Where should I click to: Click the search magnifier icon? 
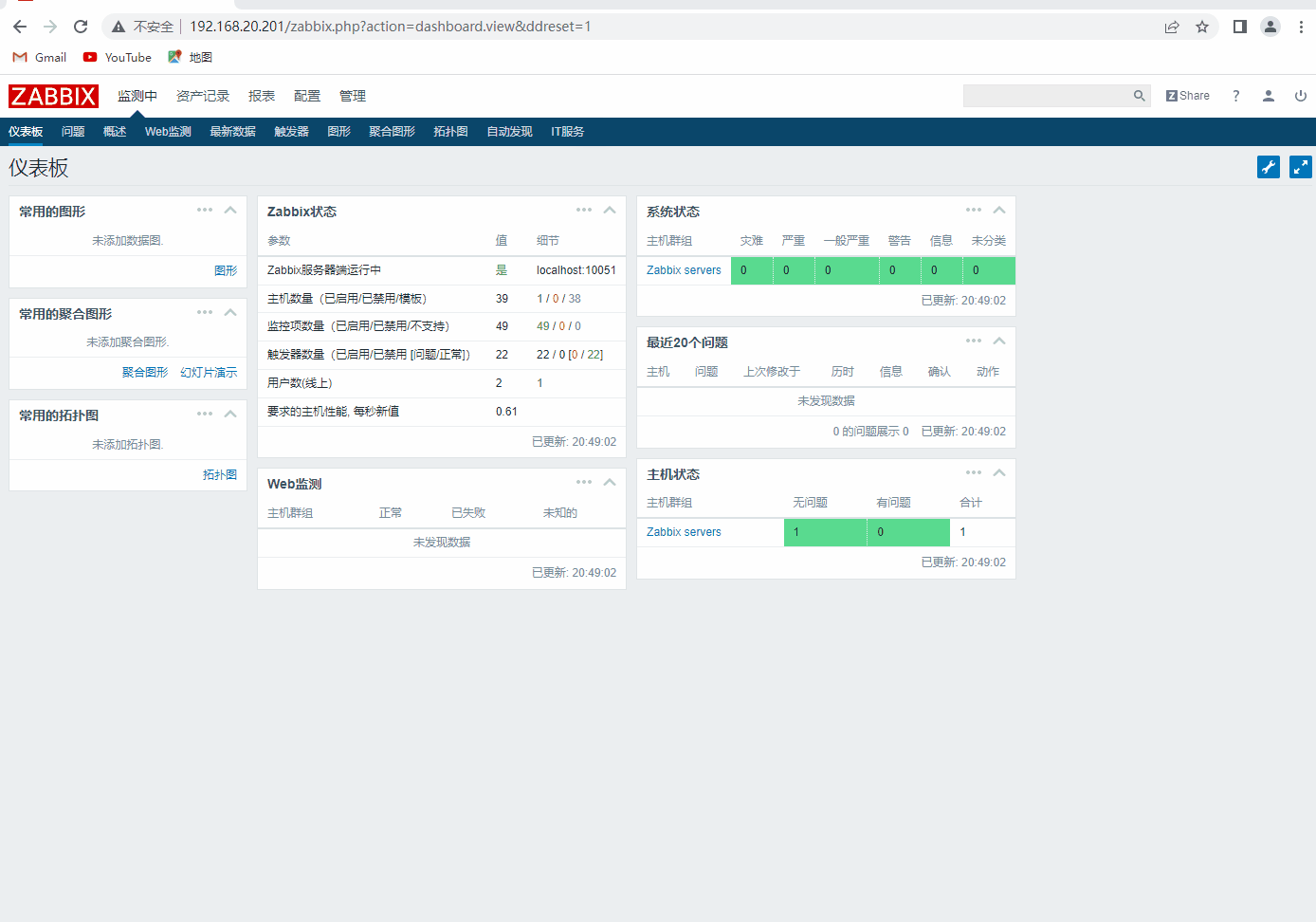click(1139, 95)
